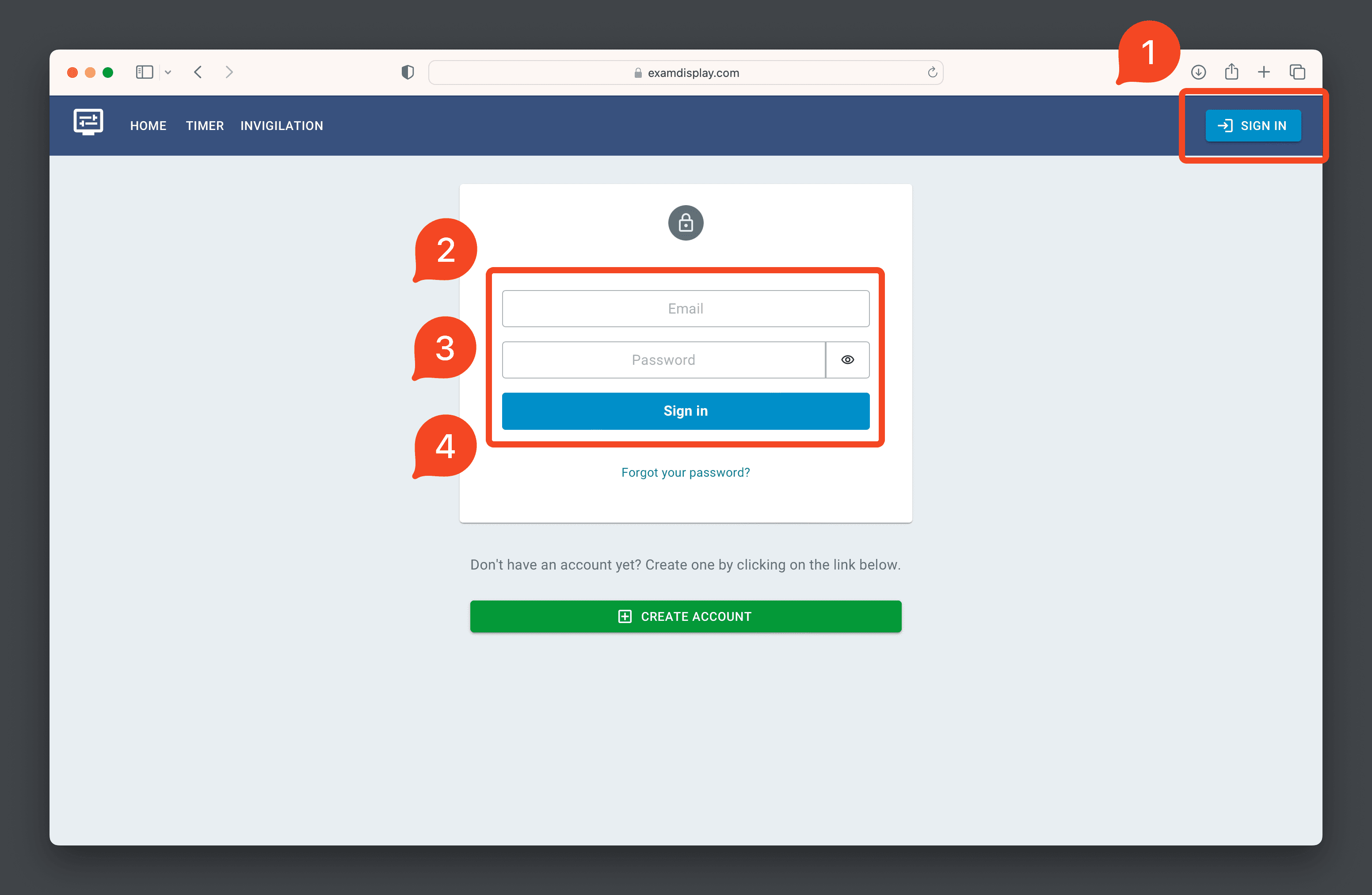
Task: Click the Password input field
Action: point(663,360)
